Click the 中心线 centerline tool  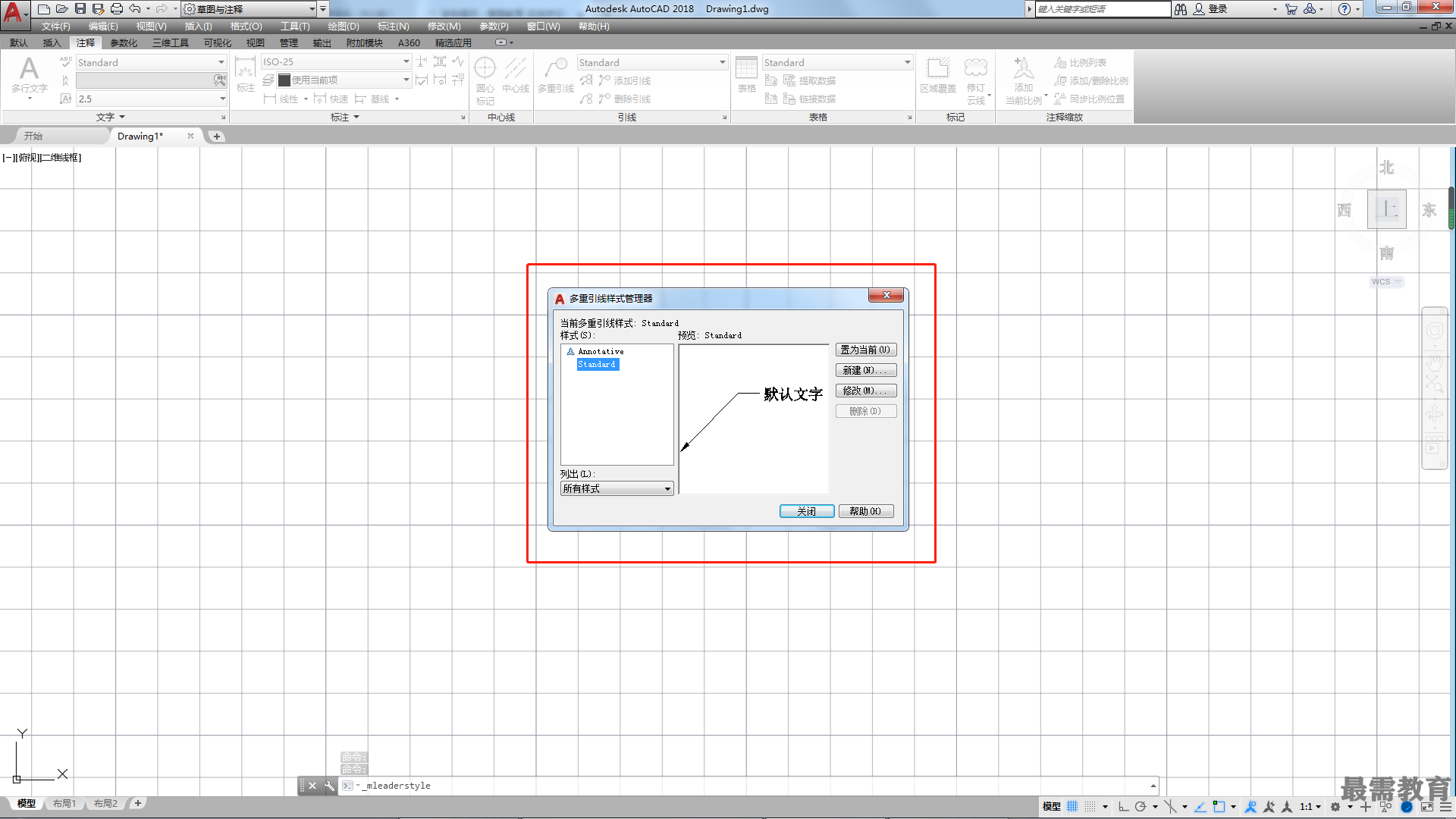(x=516, y=75)
